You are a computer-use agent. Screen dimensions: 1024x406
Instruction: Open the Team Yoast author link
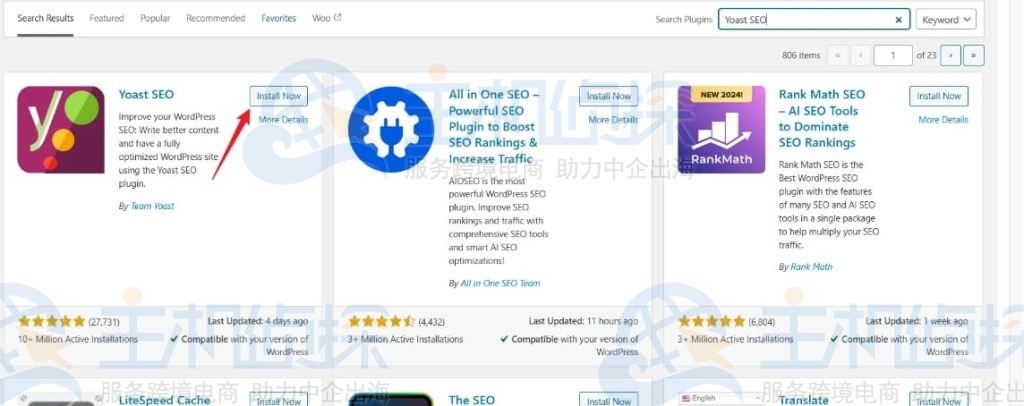pyautogui.click(x=152, y=206)
